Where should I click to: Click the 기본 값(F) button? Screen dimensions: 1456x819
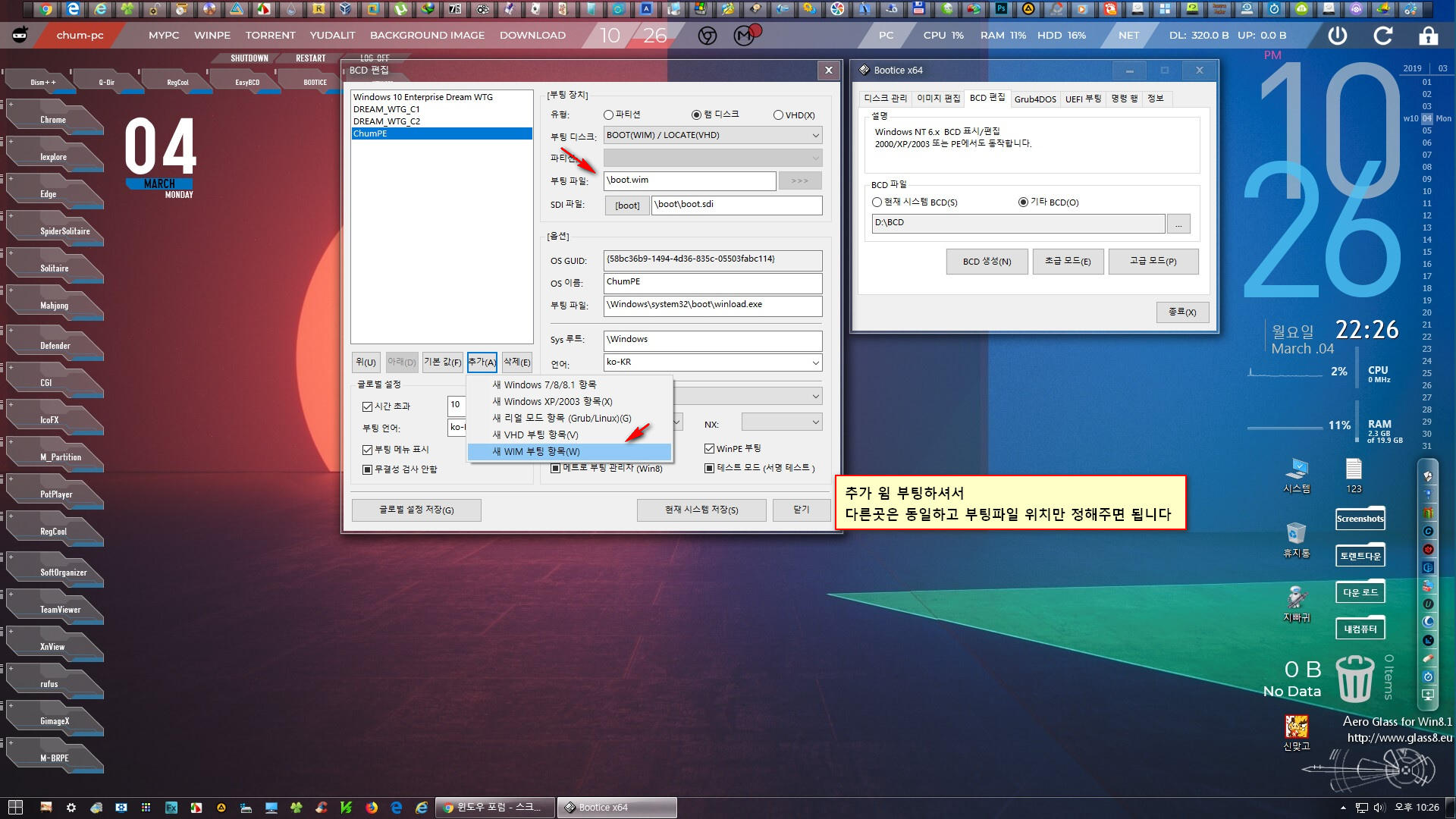443,362
